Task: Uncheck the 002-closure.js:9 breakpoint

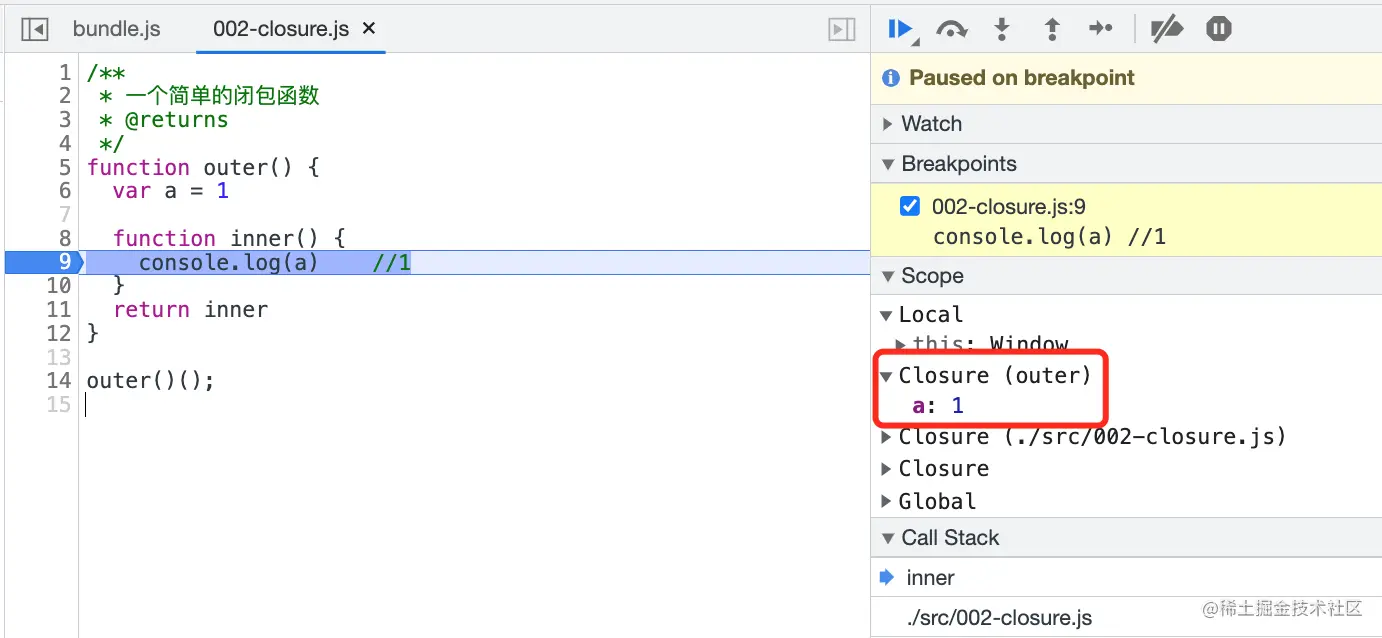Action: click(x=910, y=206)
